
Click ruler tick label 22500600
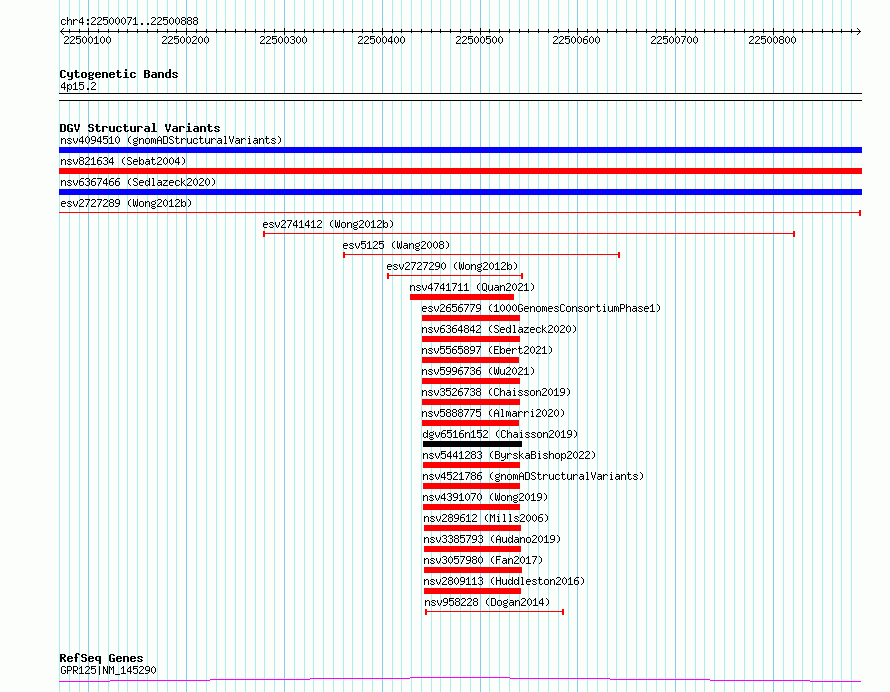[576, 40]
